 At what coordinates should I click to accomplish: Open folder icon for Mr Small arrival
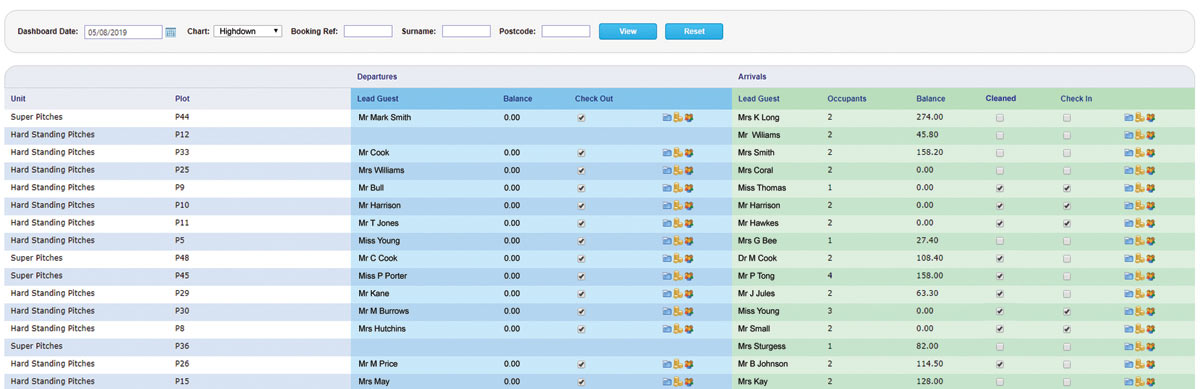point(1129,329)
